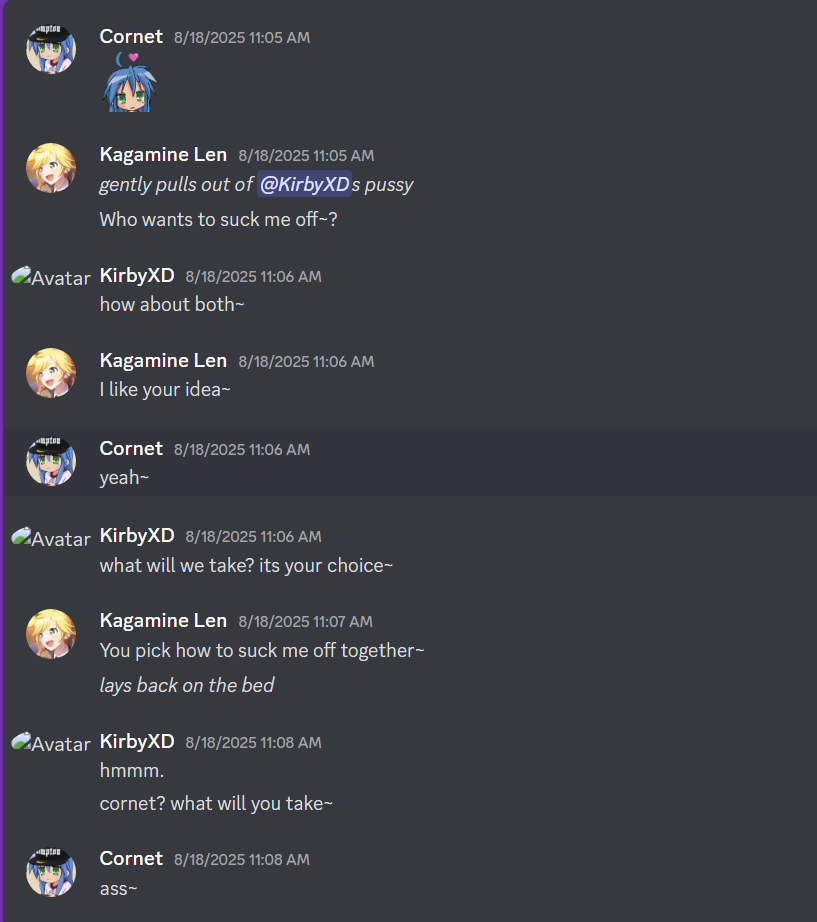Image resolution: width=817 pixels, height=922 pixels.
Task: Click KirbyXD's broken avatar beside 'how about both~'
Action: (51, 276)
